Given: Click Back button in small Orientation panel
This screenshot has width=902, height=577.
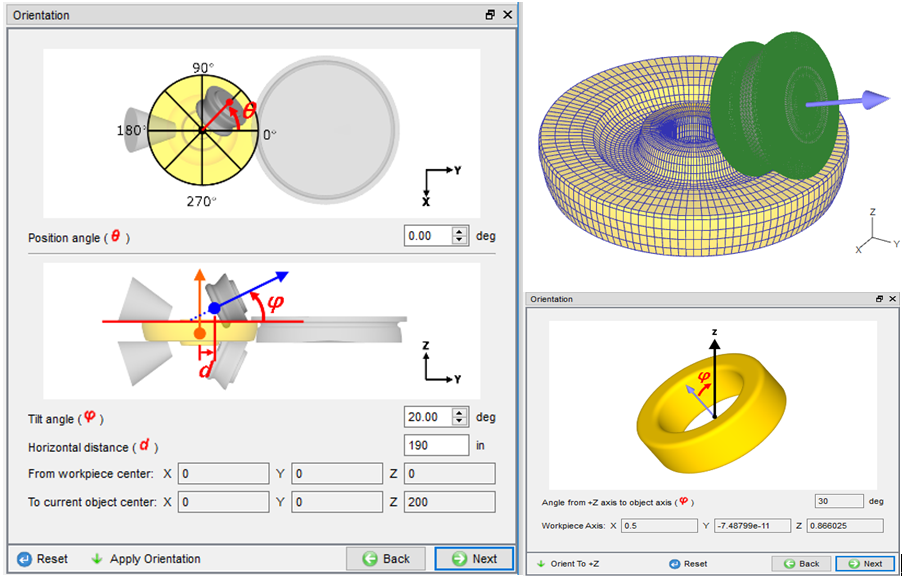Looking at the screenshot, I should point(799,563).
